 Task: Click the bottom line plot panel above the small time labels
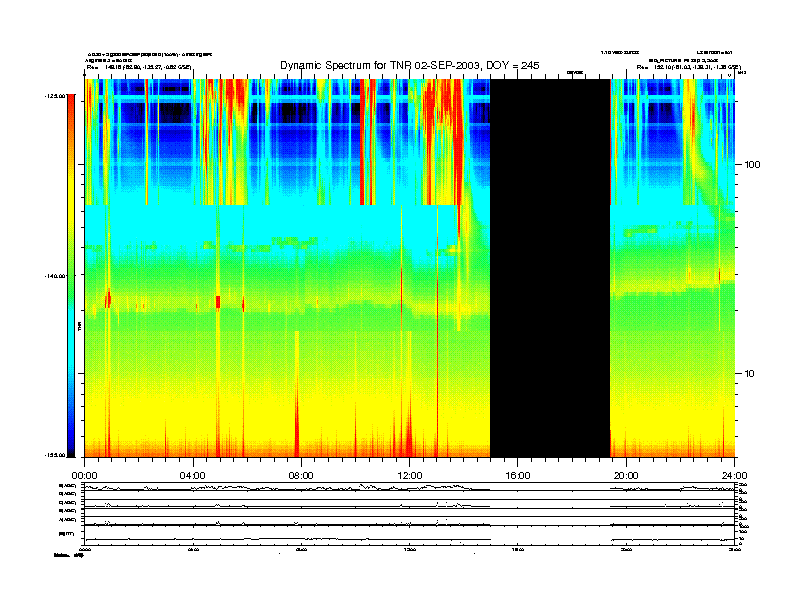click(x=410, y=535)
